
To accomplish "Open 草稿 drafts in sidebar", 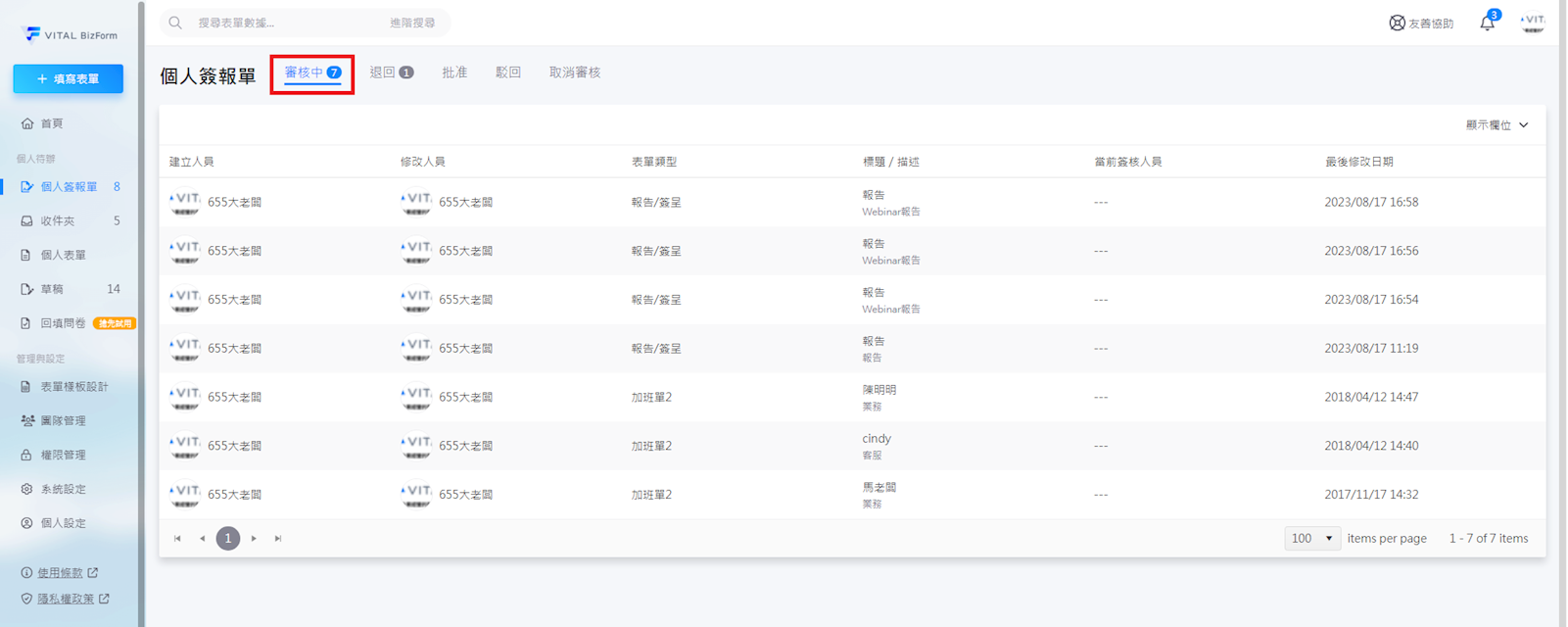I will coord(51,289).
